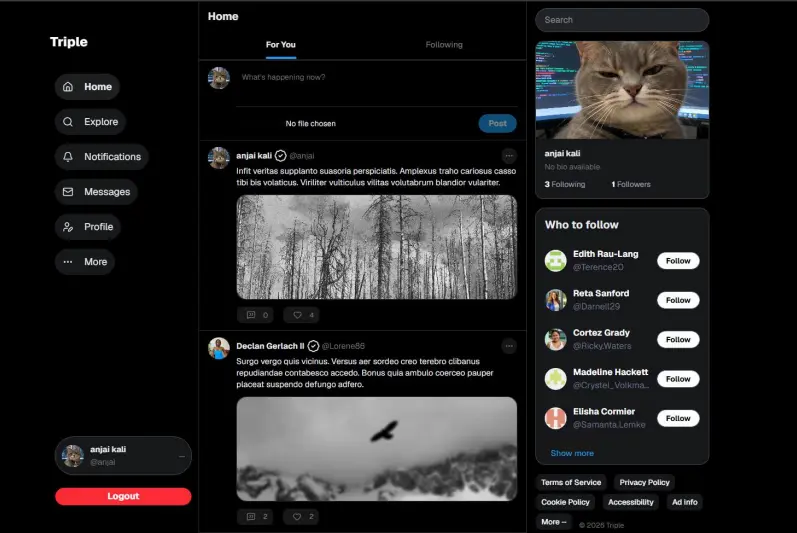Open the Home navigation item
797x533 pixels.
point(87,87)
